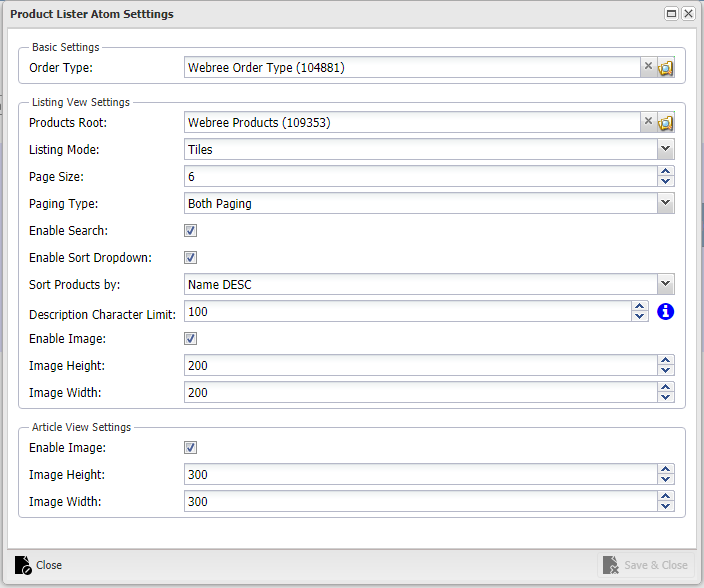Browse for Order Type with folder icon
The height and width of the screenshot is (588, 704).
pyautogui.click(x=665, y=68)
